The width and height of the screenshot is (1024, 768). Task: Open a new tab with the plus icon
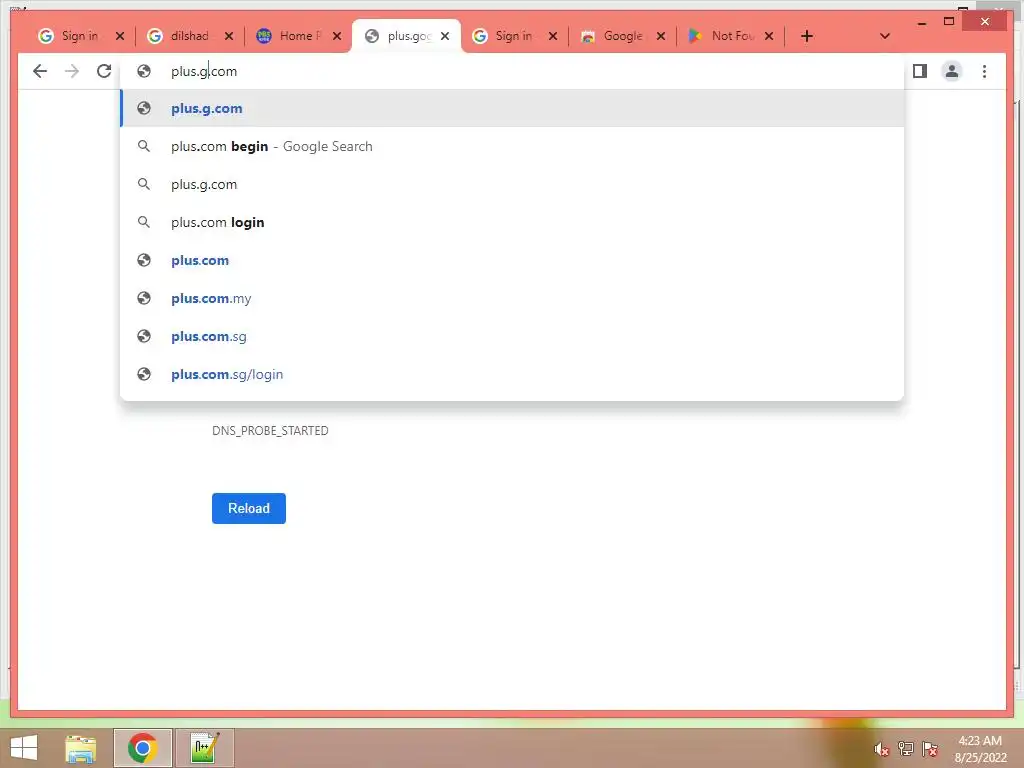tap(807, 36)
